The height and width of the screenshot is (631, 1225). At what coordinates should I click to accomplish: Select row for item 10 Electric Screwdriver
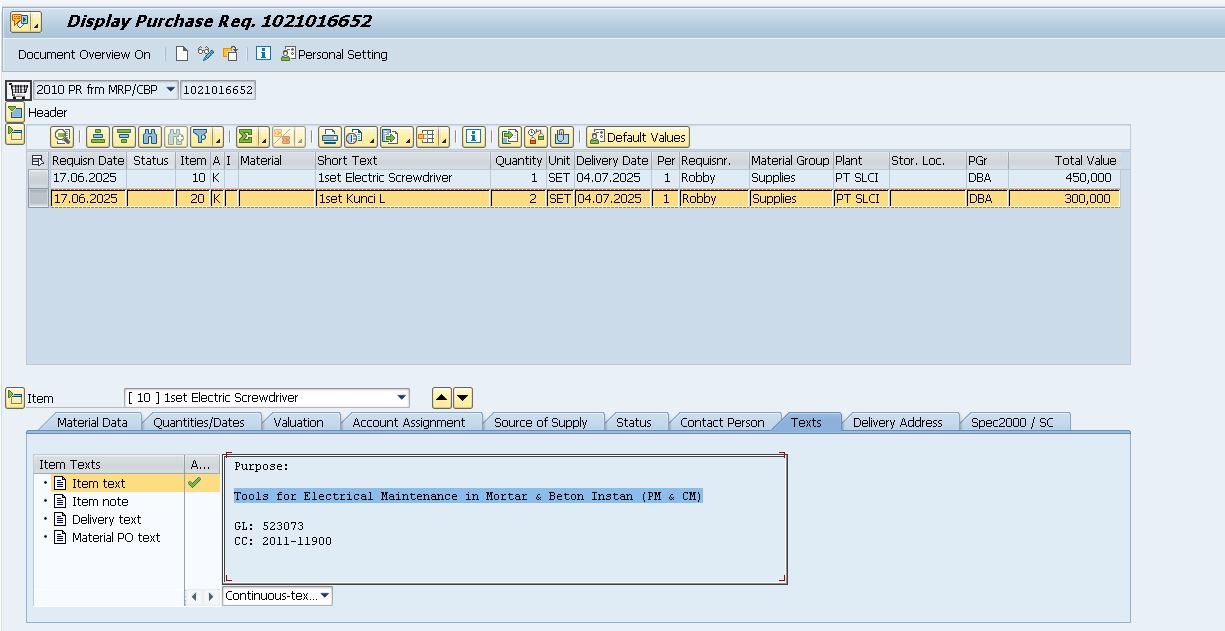[x=38, y=178]
